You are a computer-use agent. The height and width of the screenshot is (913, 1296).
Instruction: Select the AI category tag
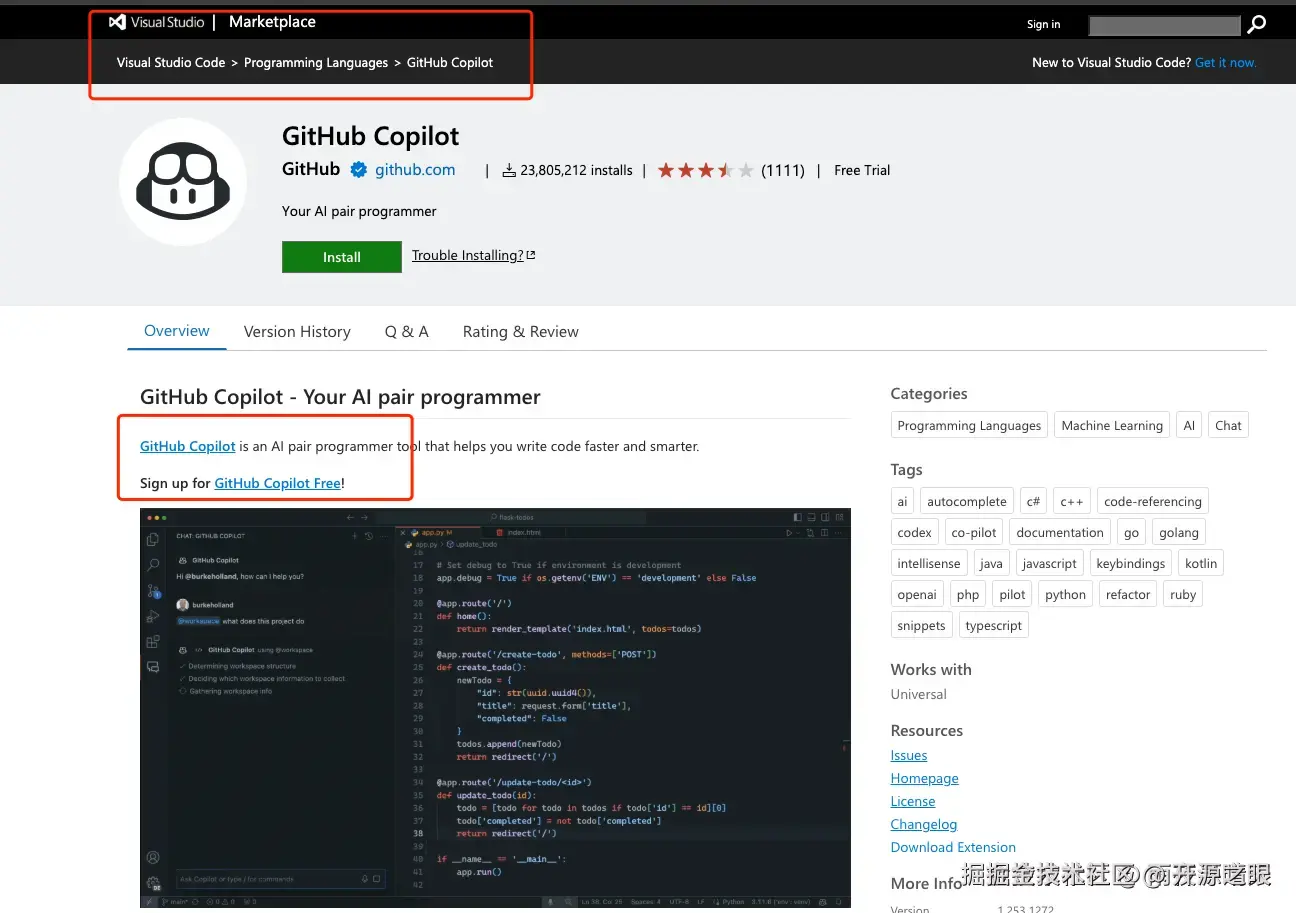pyautogui.click(x=1189, y=425)
